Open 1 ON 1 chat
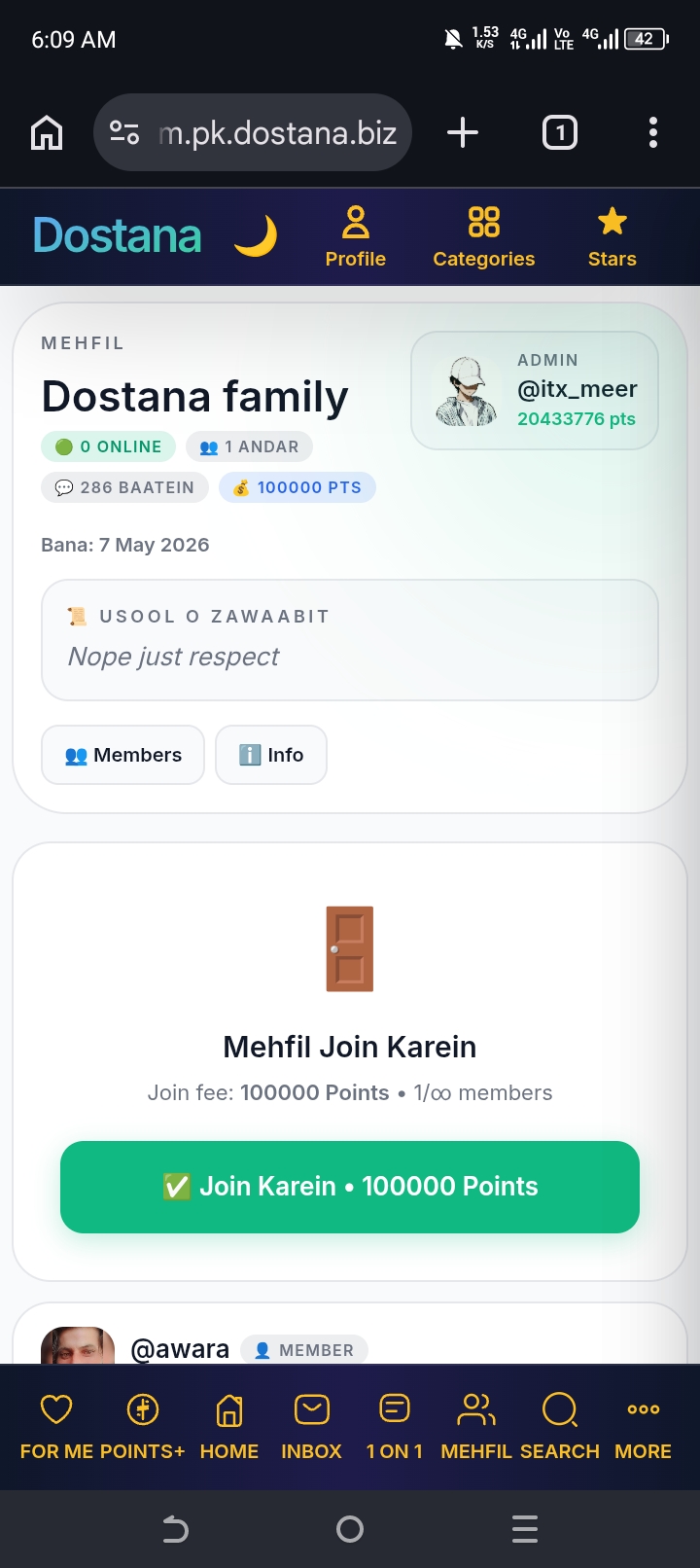 pos(395,1426)
